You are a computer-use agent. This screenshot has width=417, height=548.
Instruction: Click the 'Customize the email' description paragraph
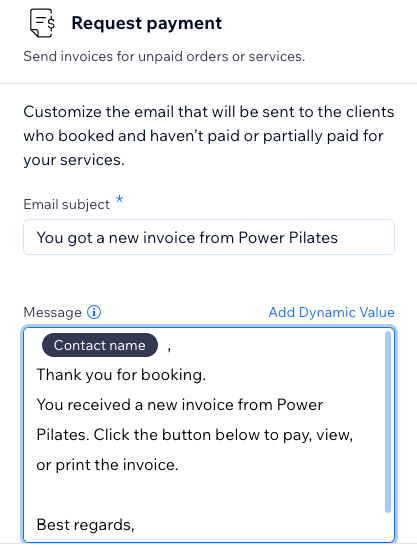[209, 136]
